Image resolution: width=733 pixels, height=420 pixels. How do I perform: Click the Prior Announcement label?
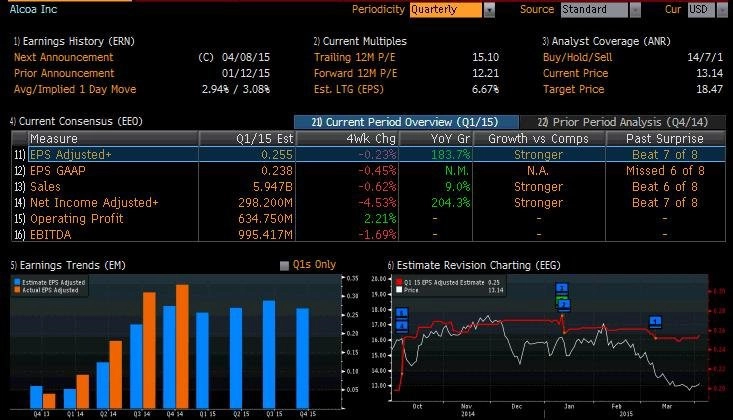(64, 73)
